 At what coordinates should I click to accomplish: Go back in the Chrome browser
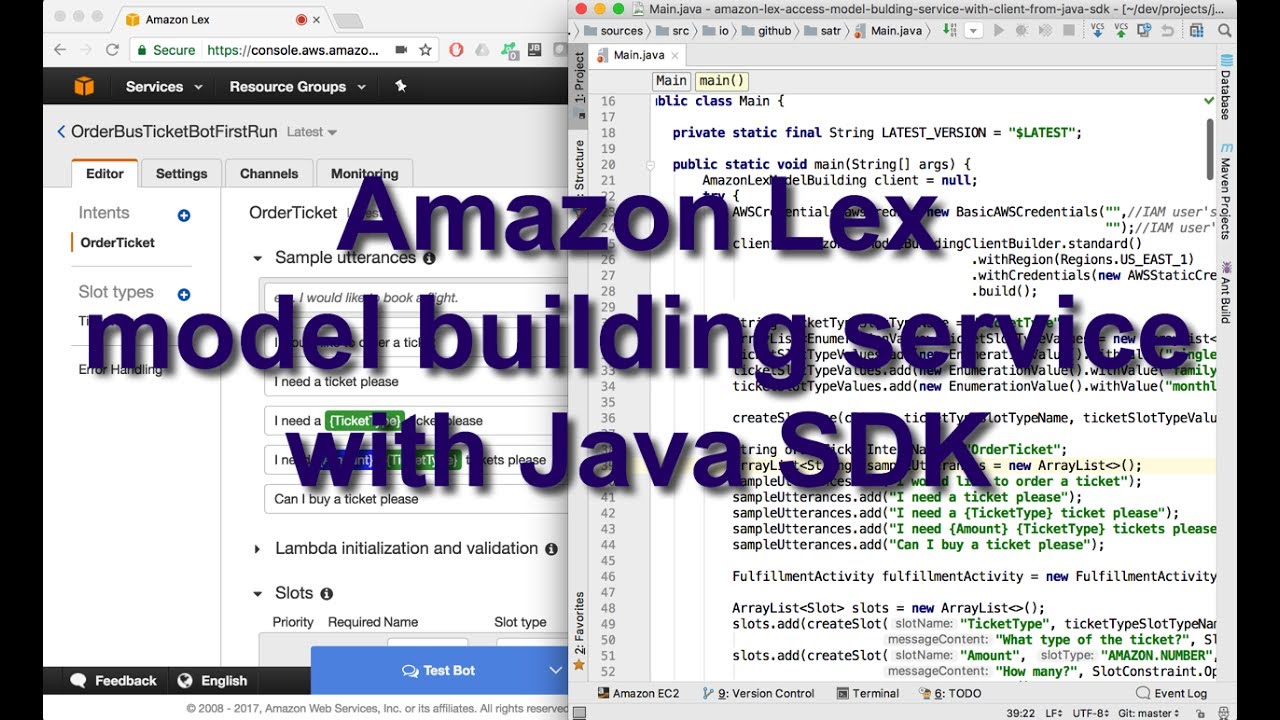(x=60, y=49)
